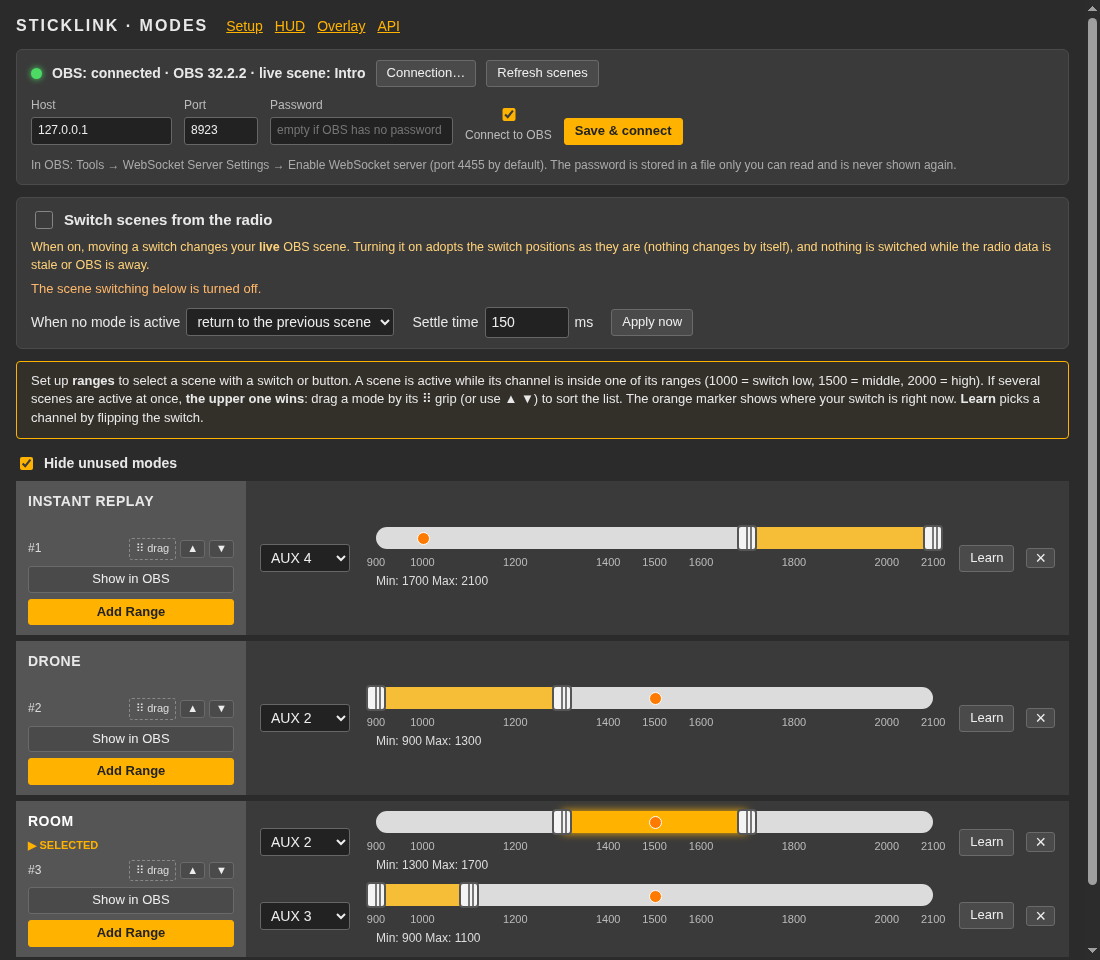Viewport: 1100px width, 960px height.
Task: Untick Hide unused modes
Action: tap(27, 463)
